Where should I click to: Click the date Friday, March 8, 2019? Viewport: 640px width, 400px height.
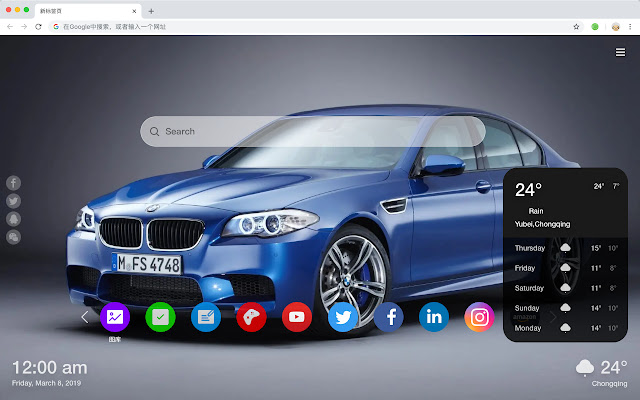[46, 383]
